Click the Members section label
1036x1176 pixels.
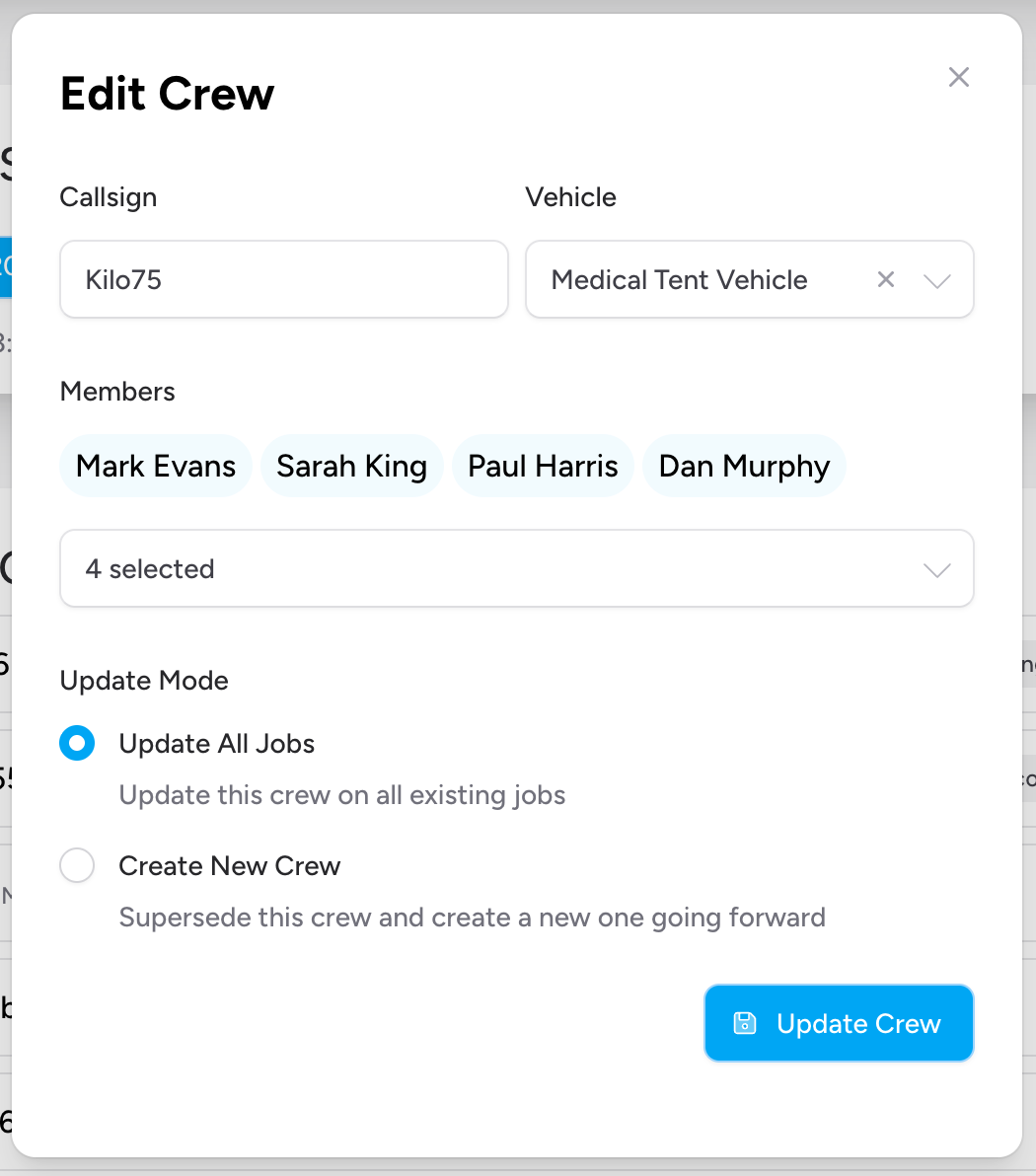pos(116,392)
